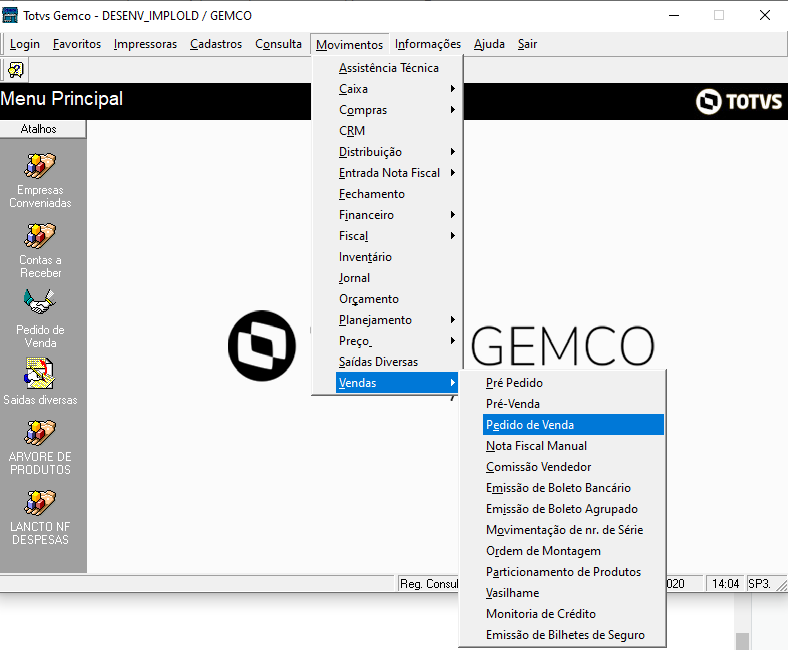Open the ARVORE DE PRODUTOS shortcut icon
Image resolution: width=788 pixels, height=650 pixels.
pyautogui.click(x=40, y=433)
